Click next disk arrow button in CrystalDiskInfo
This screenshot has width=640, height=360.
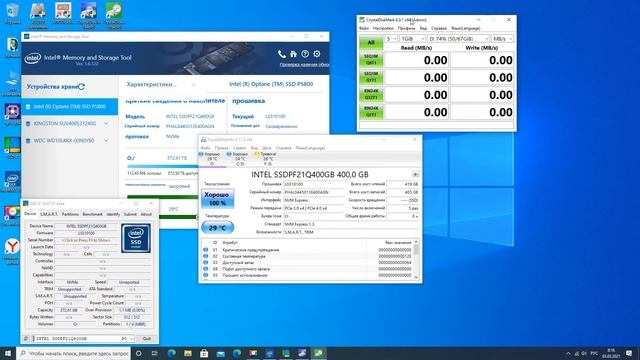[416, 174]
